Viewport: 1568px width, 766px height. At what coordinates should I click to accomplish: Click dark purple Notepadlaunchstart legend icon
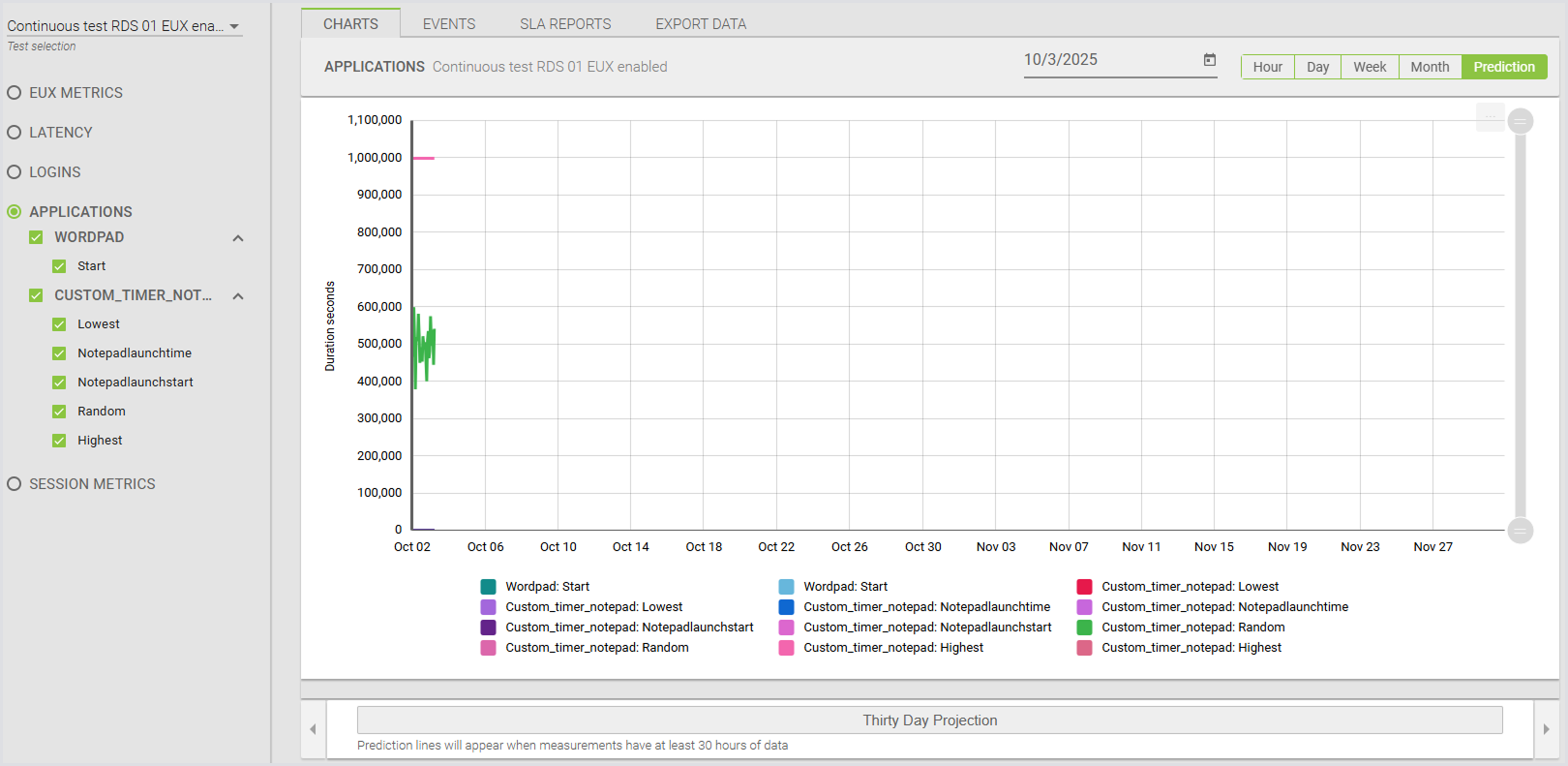tap(488, 628)
